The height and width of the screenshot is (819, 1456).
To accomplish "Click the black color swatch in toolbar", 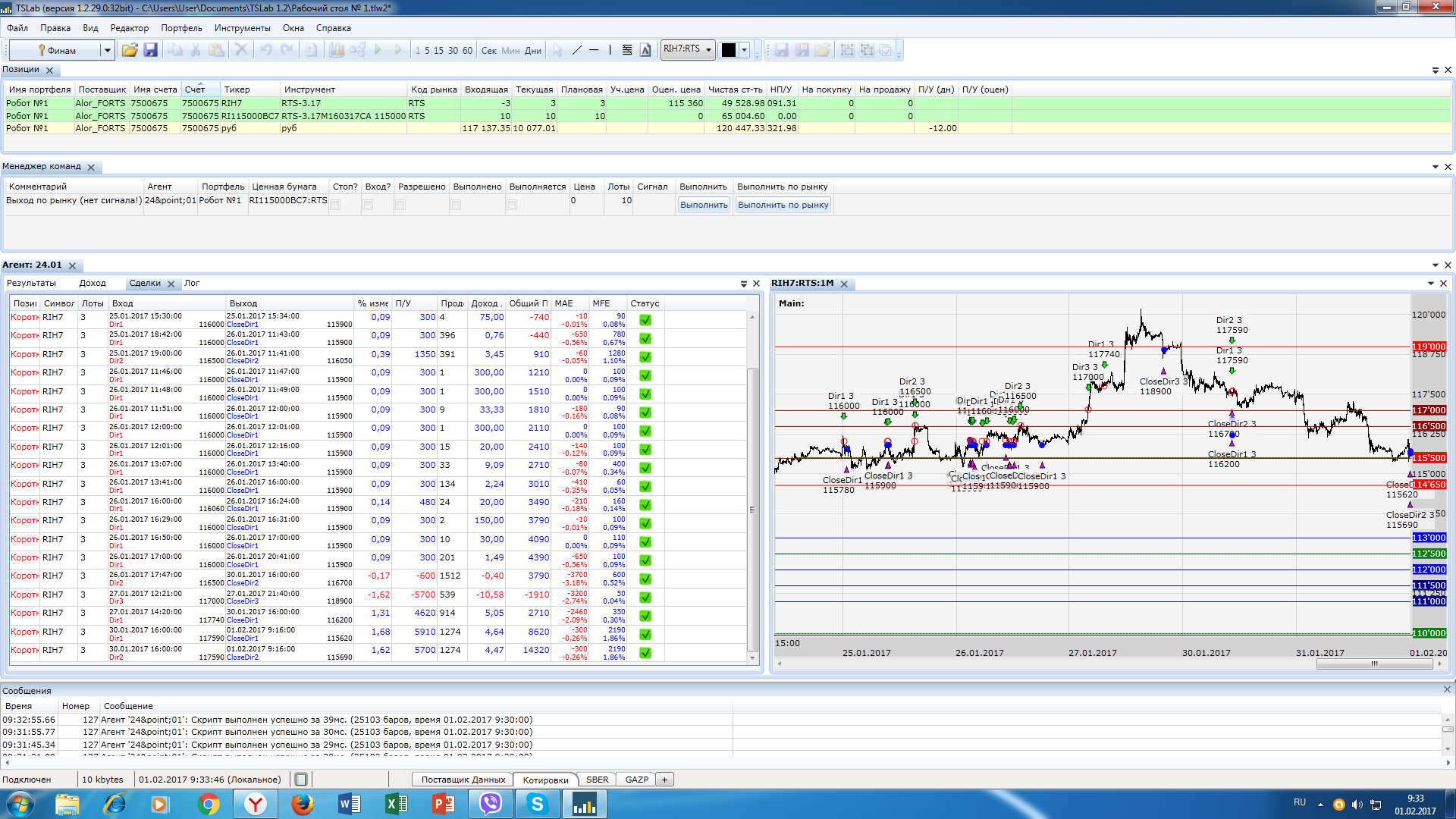I will 728,50.
